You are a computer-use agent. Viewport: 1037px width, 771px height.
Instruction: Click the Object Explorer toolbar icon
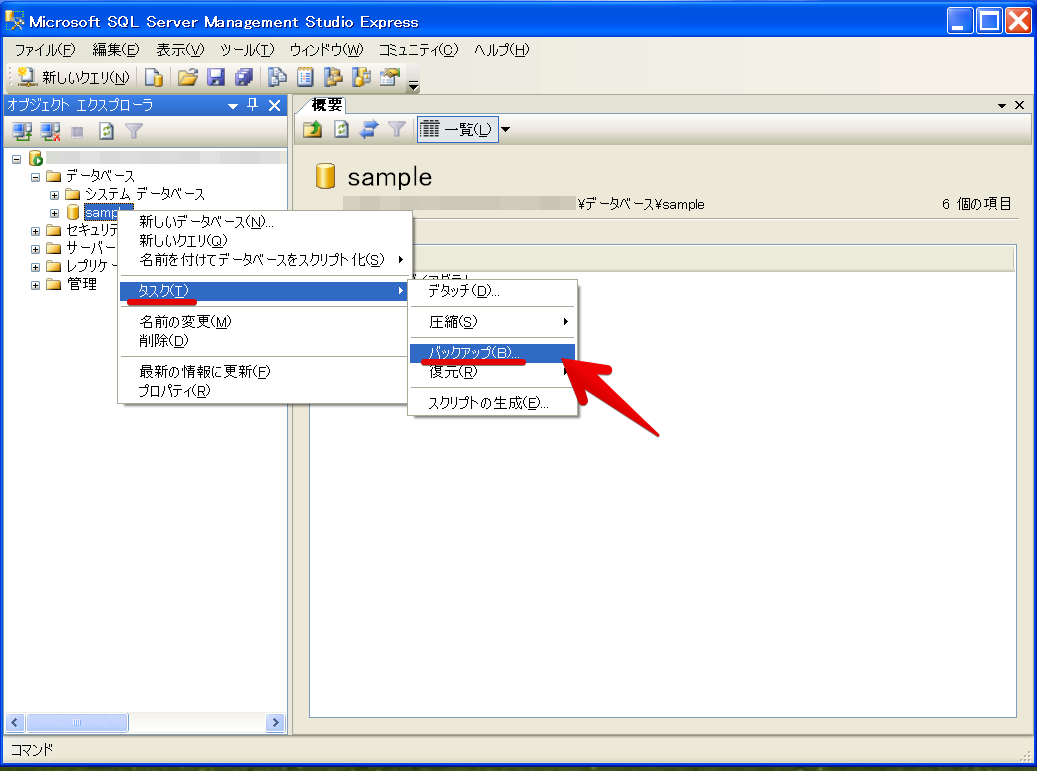point(333,77)
